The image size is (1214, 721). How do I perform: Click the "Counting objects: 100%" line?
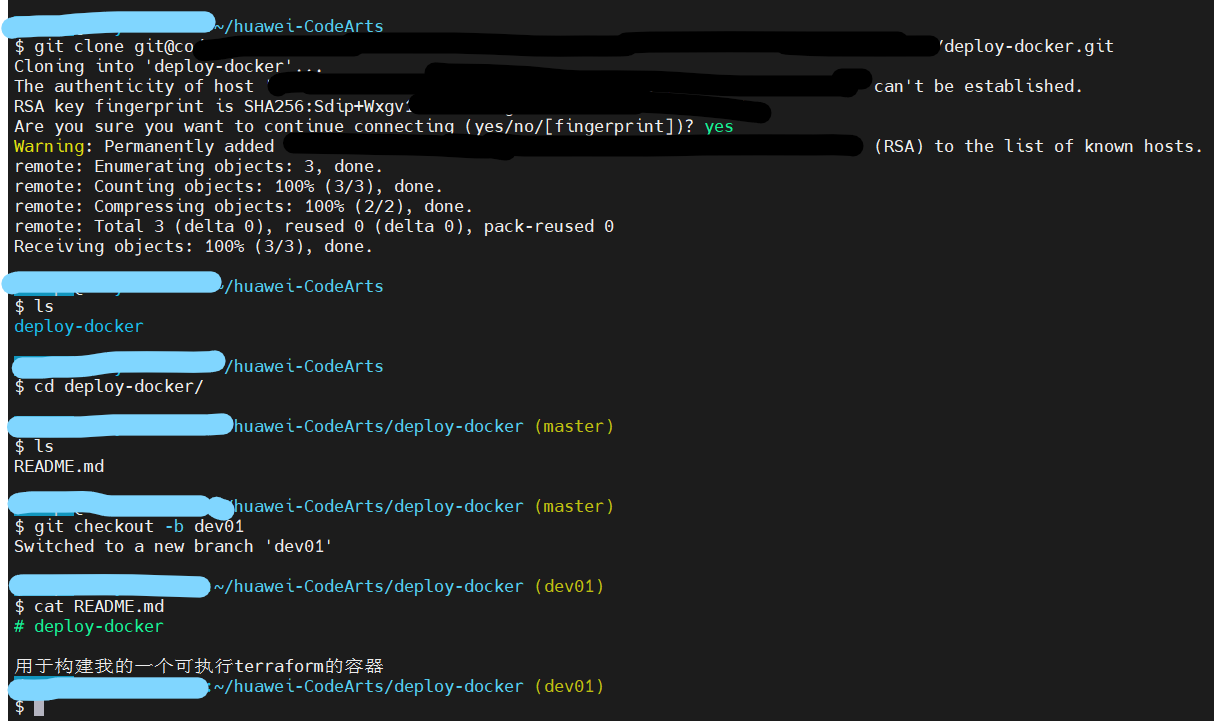228,186
